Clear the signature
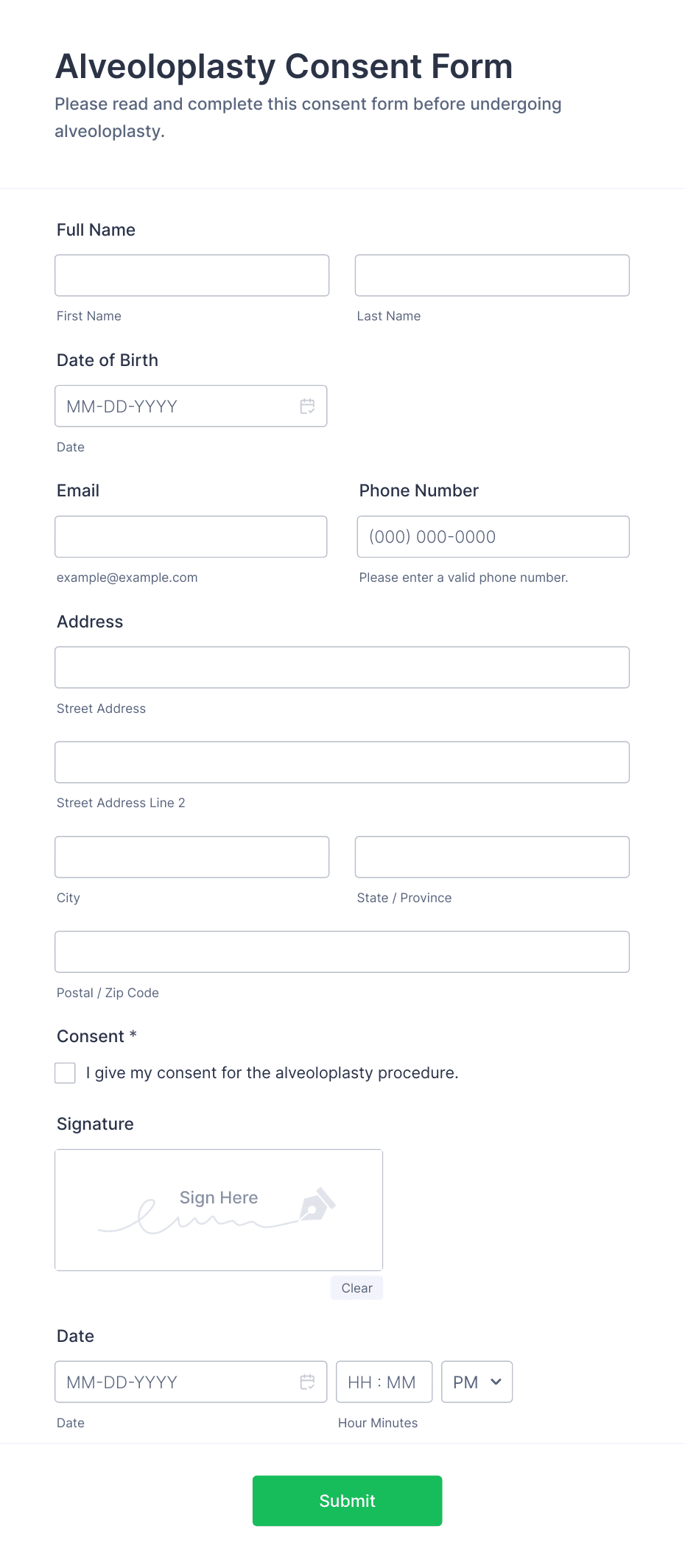Viewport: 685px width, 1568px height. 356,1288
